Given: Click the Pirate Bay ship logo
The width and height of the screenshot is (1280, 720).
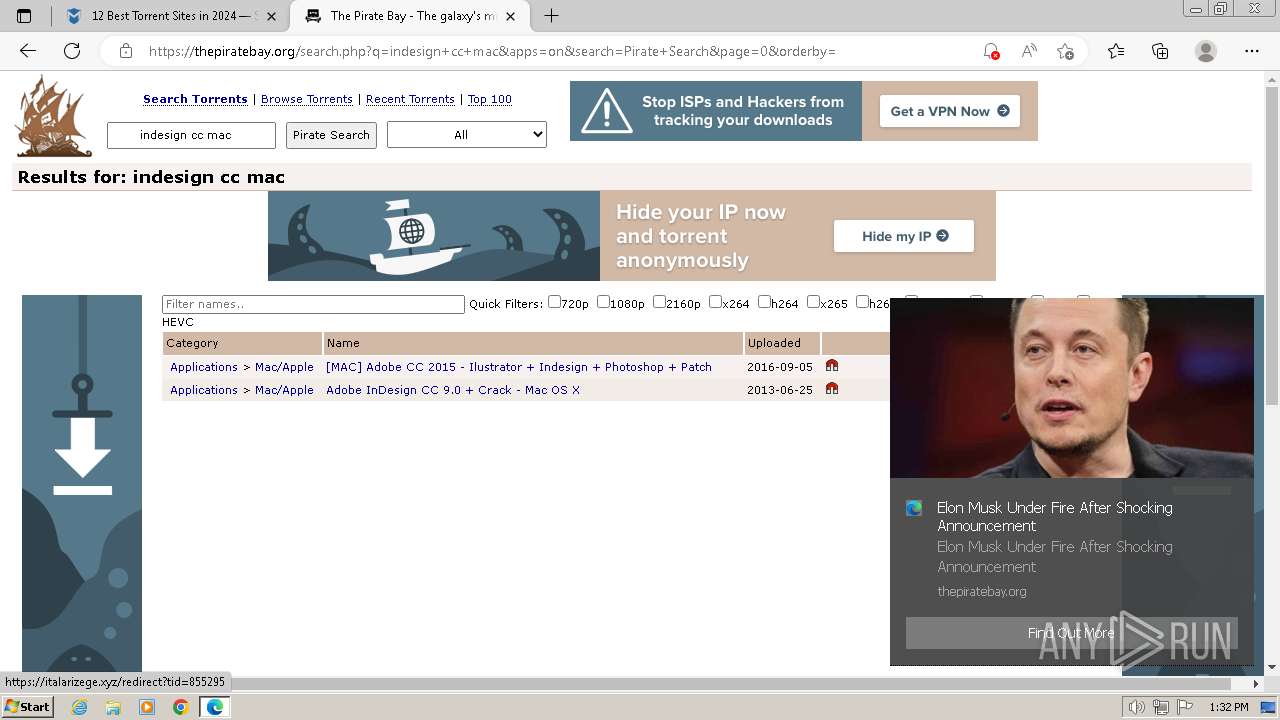Looking at the screenshot, I should [x=53, y=116].
